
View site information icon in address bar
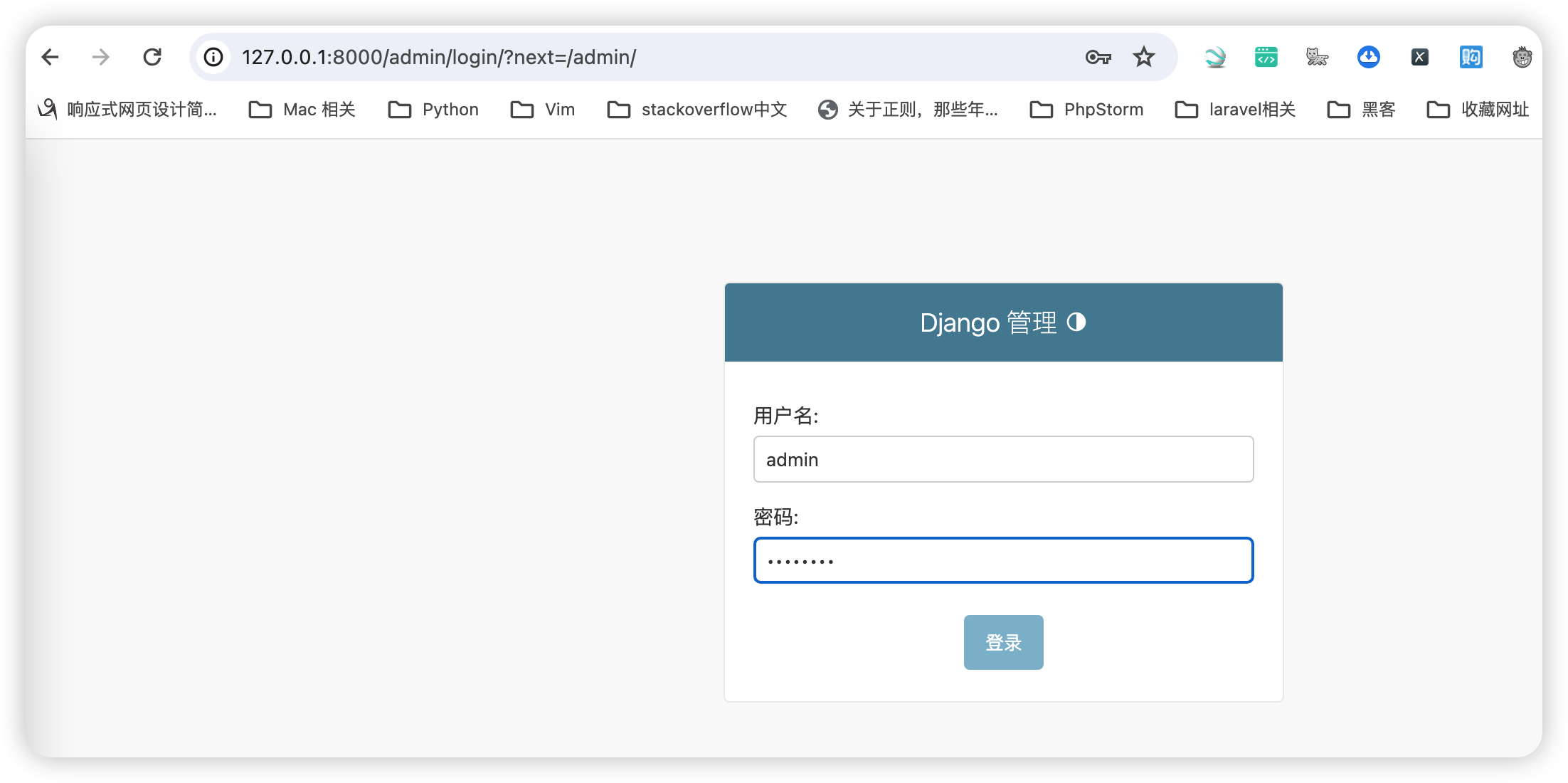point(213,57)
